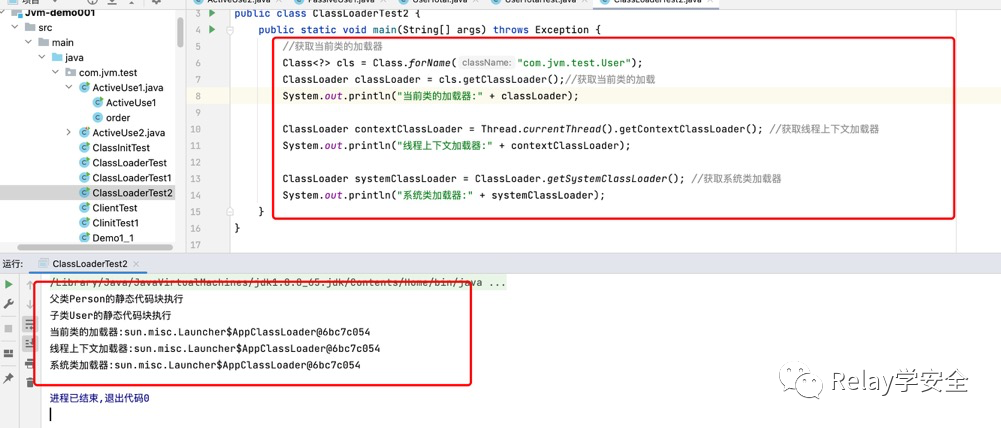Clear console with the trash icon

[x=29, y=382]
